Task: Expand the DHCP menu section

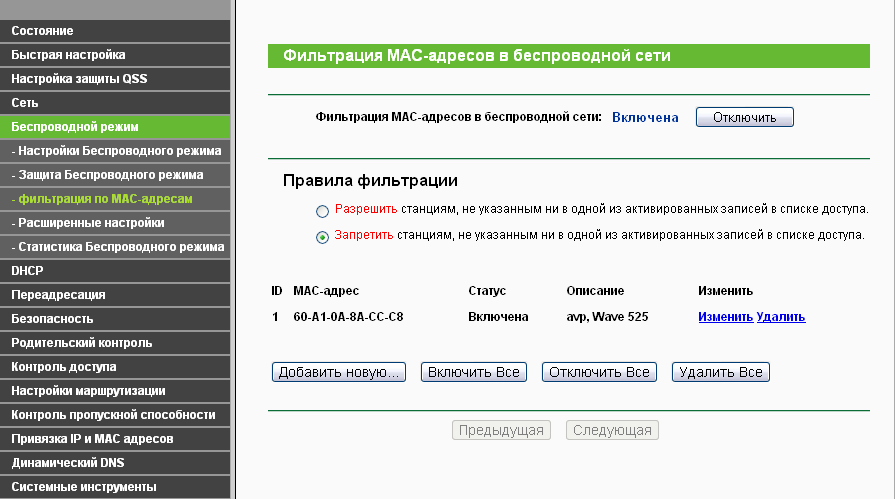Action: [115, 271]
